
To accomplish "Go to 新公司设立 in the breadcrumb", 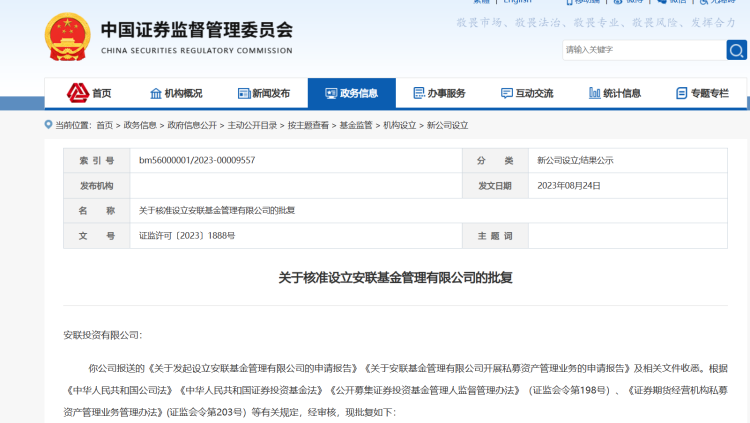I will point(447,125).
